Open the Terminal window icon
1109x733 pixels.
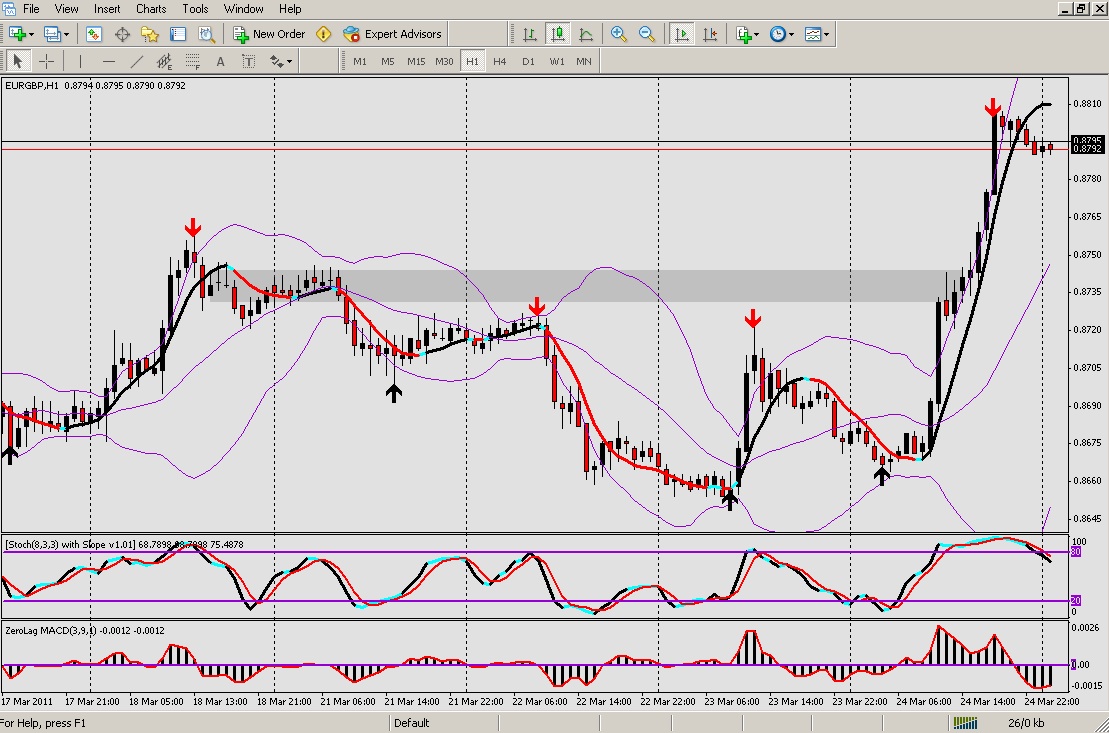pos(178,34)
